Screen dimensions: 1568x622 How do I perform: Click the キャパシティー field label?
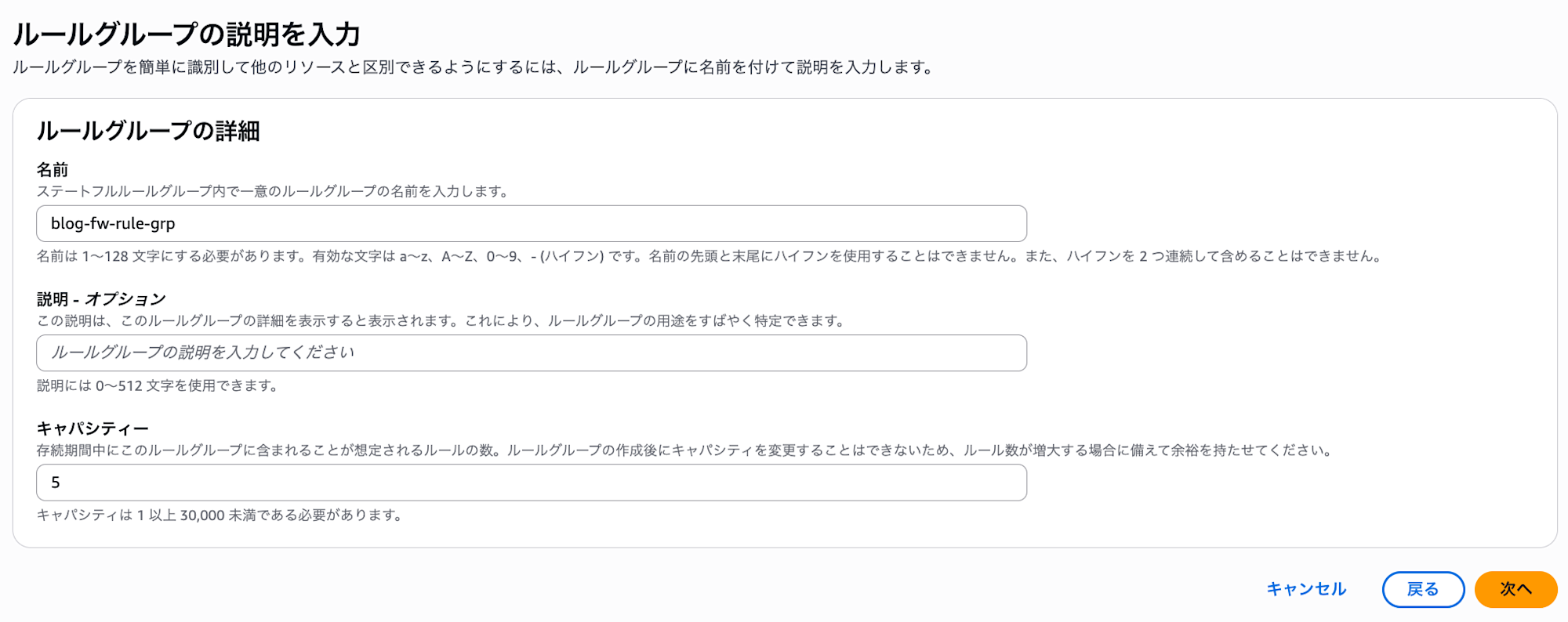coord(93,429)
